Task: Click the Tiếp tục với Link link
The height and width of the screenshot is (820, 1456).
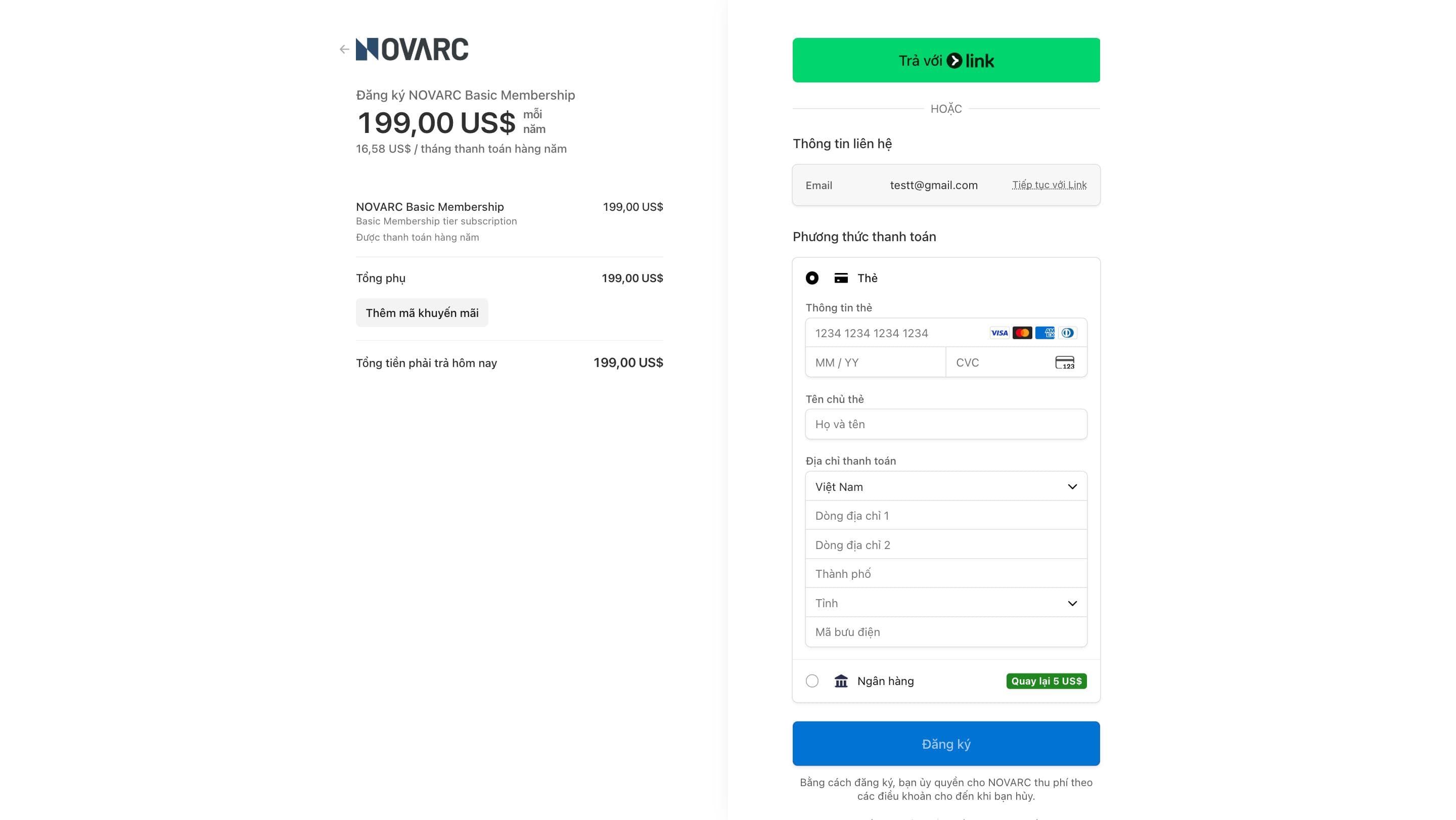Action: tap(1050, 185)
